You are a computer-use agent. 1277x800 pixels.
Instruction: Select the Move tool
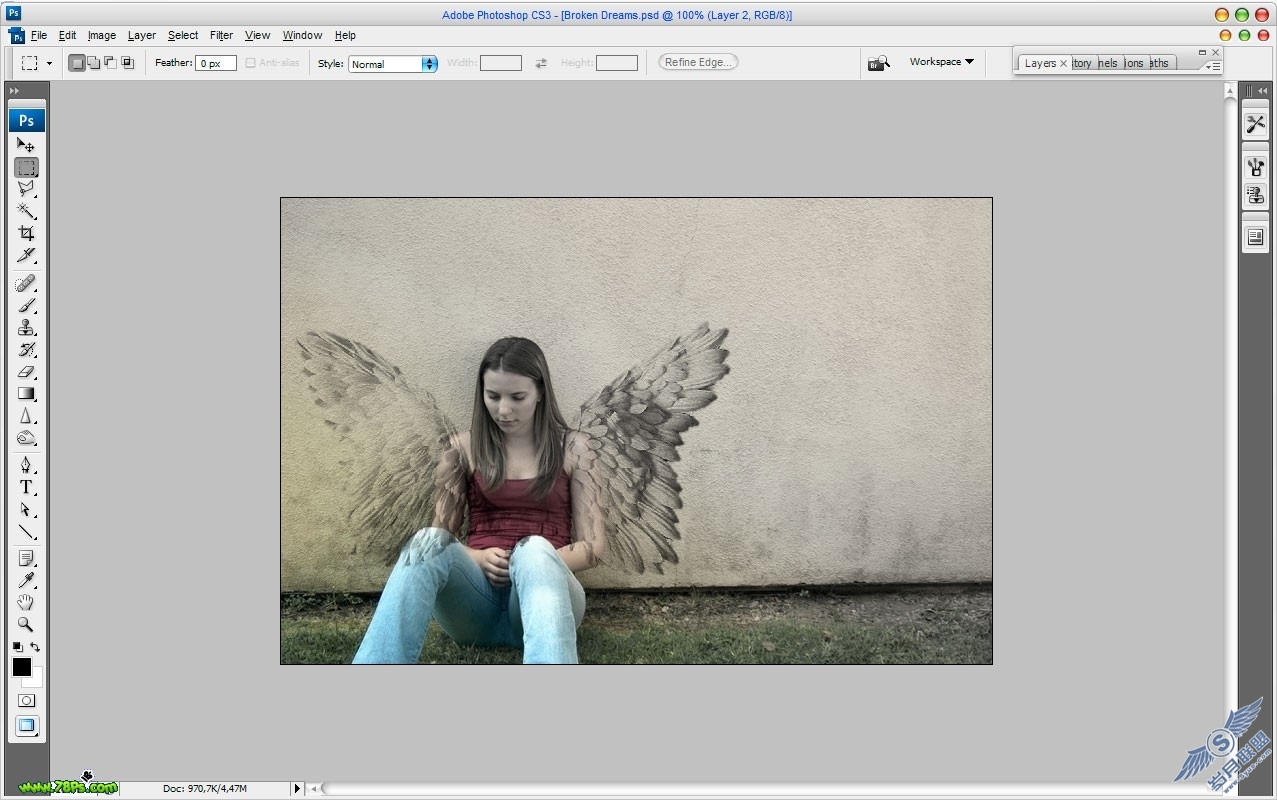coord(26,145)
